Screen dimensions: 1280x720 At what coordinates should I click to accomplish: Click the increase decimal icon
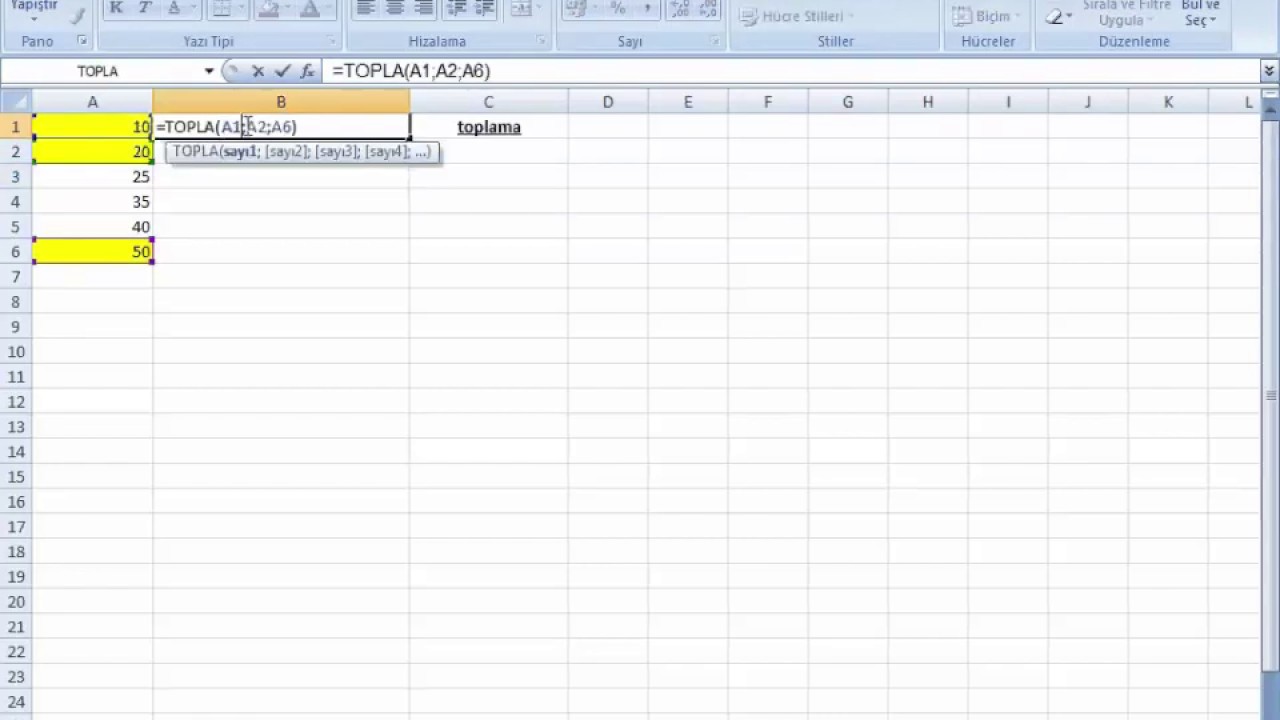click(680, 9)
